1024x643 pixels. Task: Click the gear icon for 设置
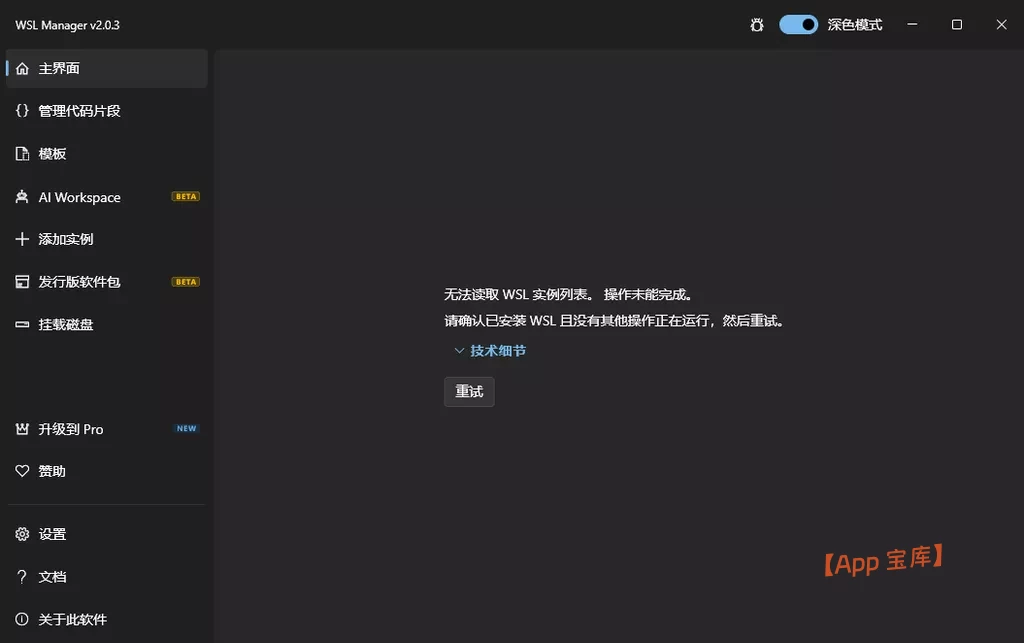(x=22, y=534)
